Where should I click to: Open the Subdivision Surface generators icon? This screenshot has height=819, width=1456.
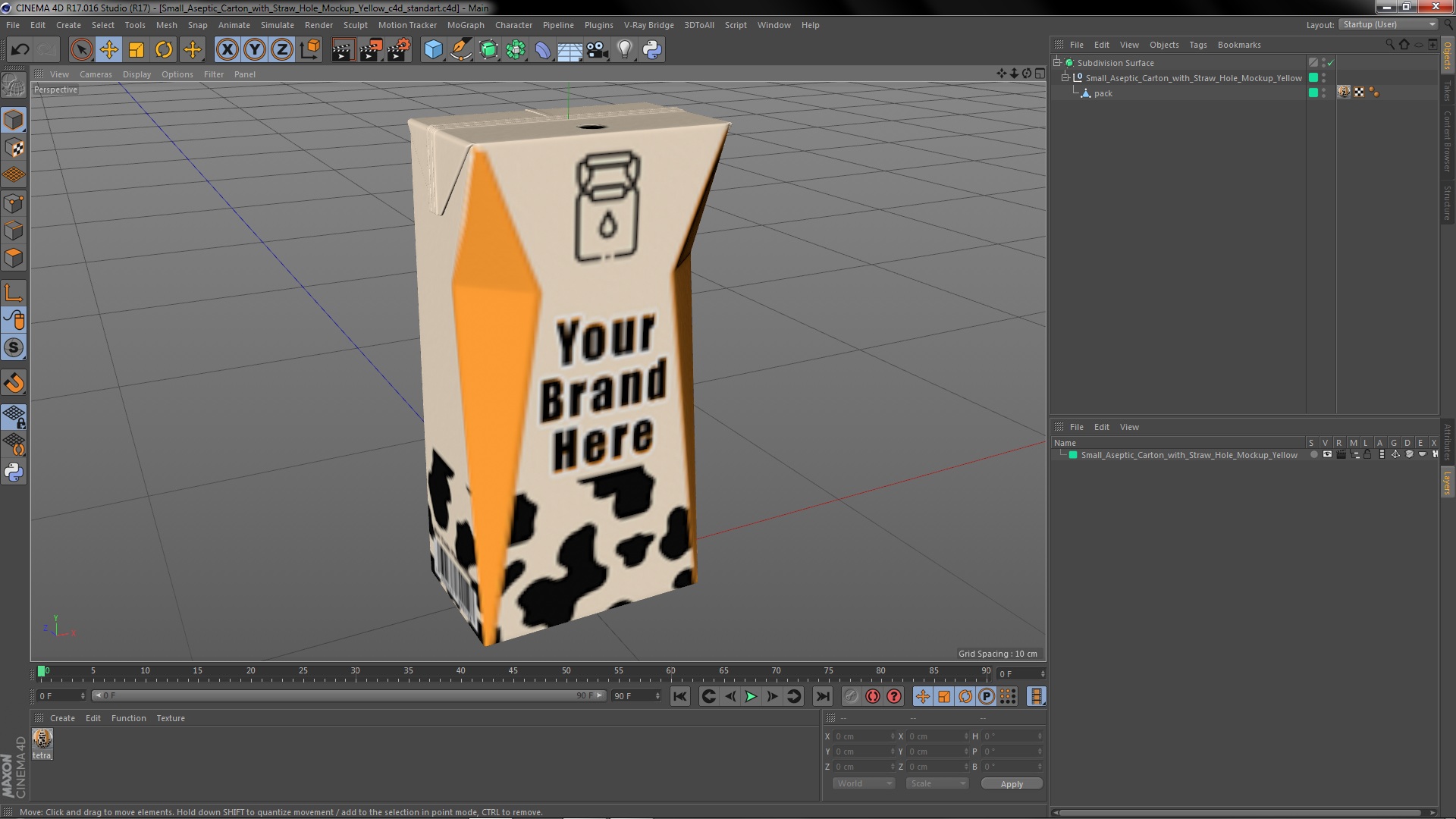pos(488,50)
